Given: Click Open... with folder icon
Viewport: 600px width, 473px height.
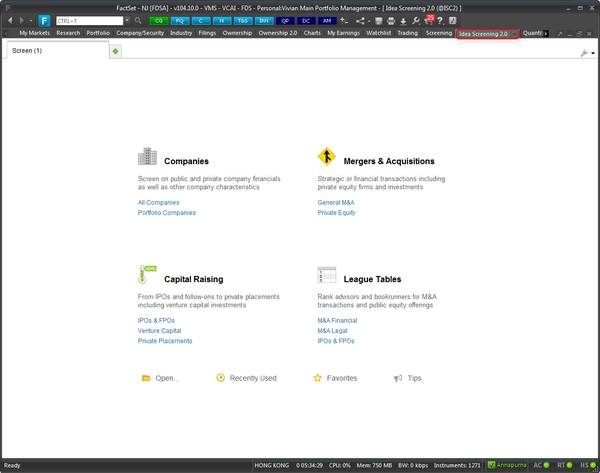Looking at the screenshot, I should point(160,378).
